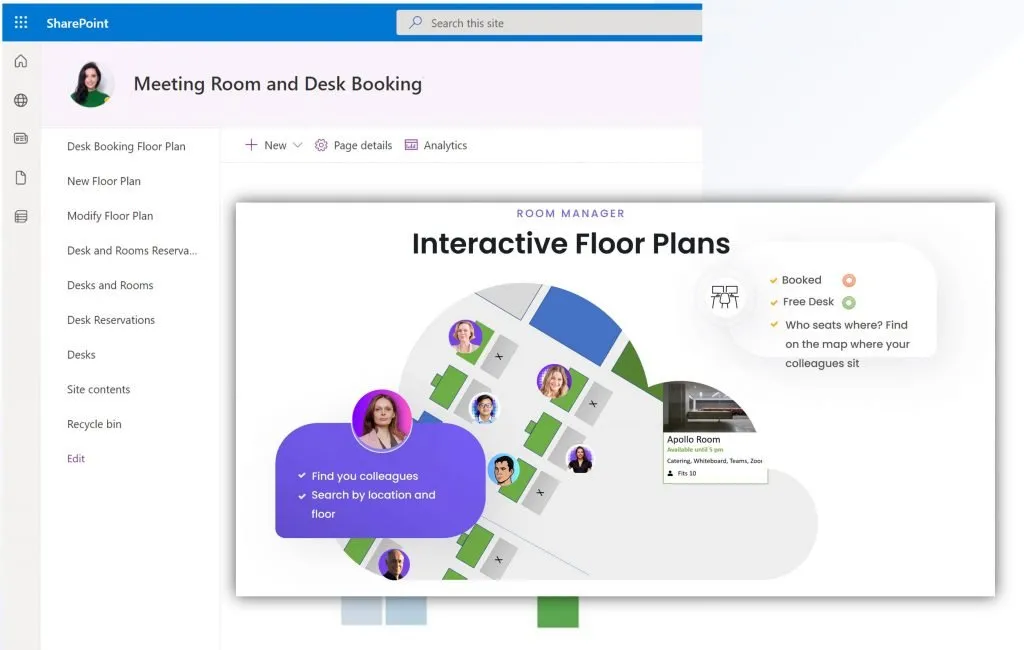Open the news feed rail icon
Screen dimensions: 1024x650
tap(21, 138)
